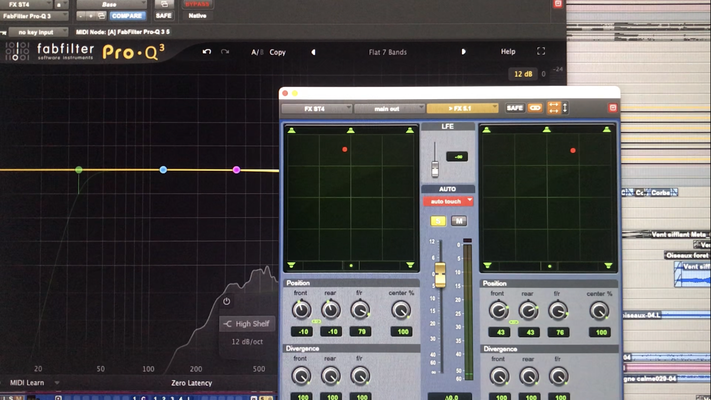Open the 12 dB display range menu
711x400 pixels.
tap(523, 74)
